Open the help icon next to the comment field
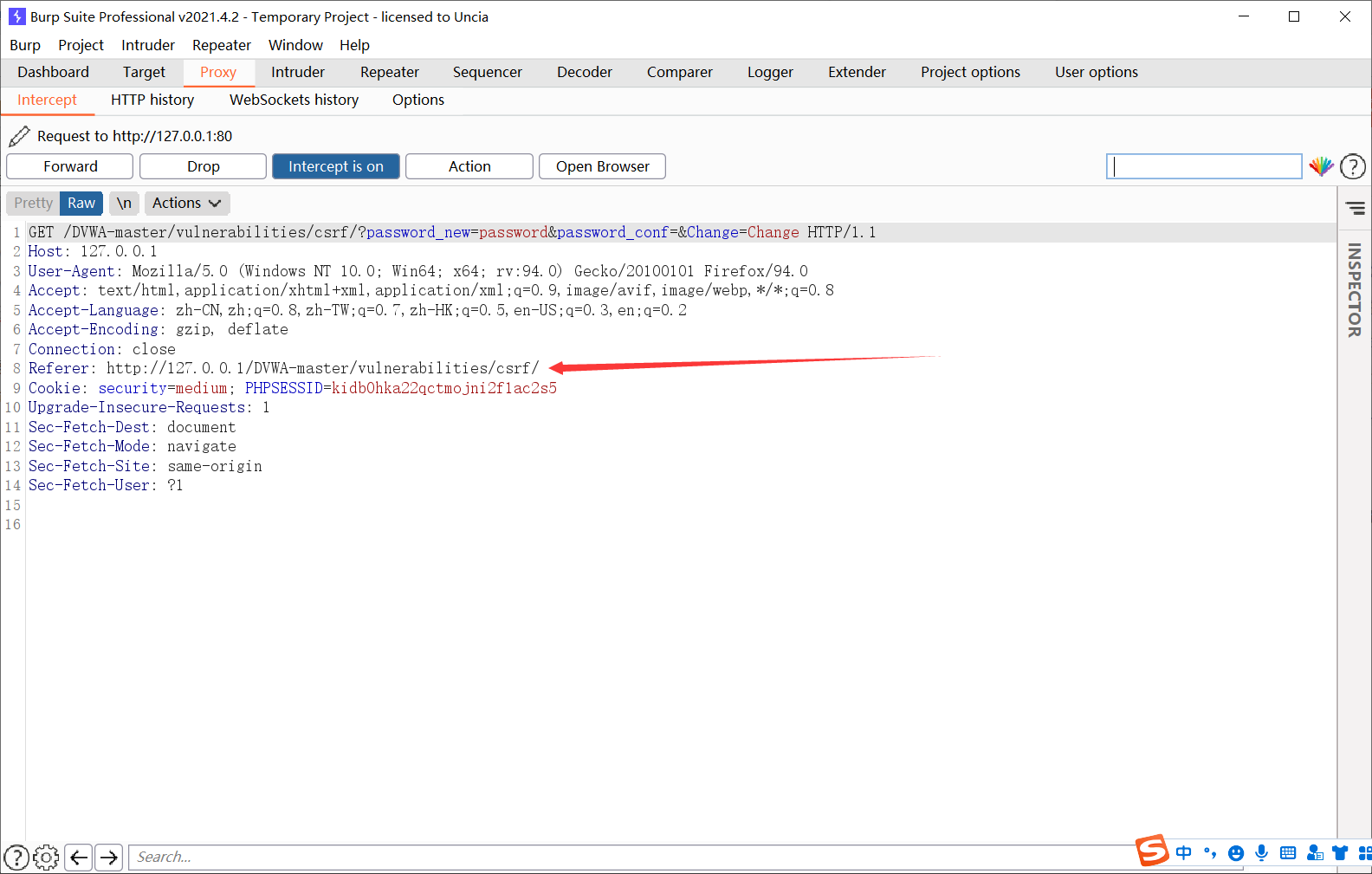 pyautogui.click(x=1353, y=166)
